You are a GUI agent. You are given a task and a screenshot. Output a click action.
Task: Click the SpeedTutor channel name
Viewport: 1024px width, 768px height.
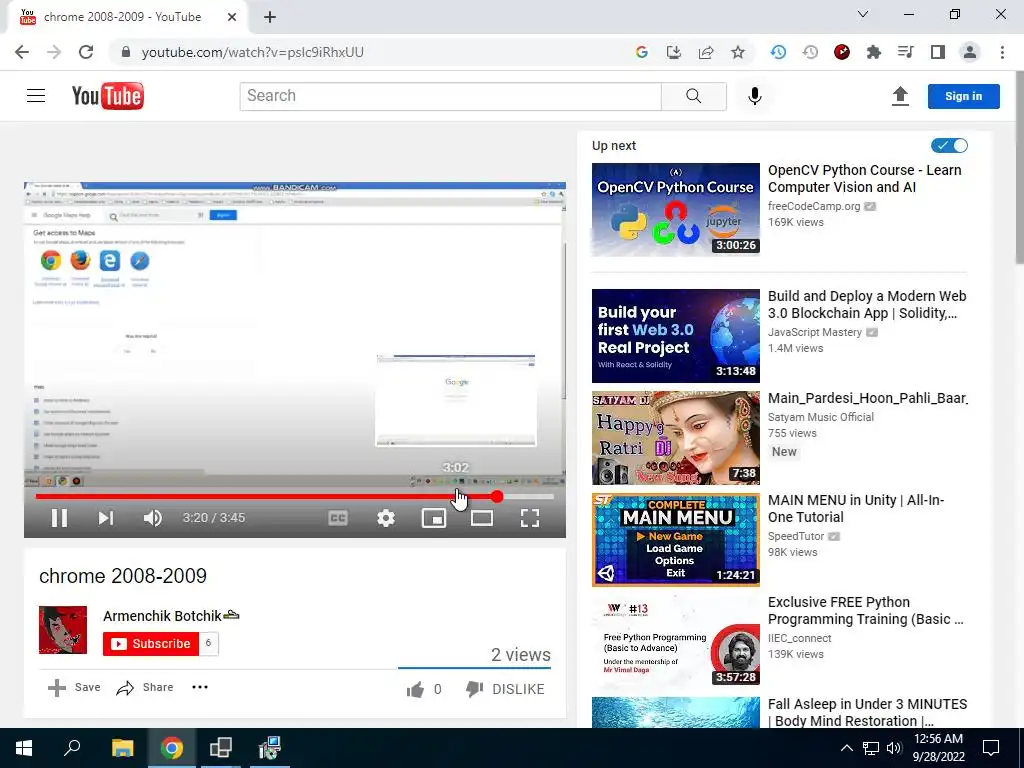795,536
